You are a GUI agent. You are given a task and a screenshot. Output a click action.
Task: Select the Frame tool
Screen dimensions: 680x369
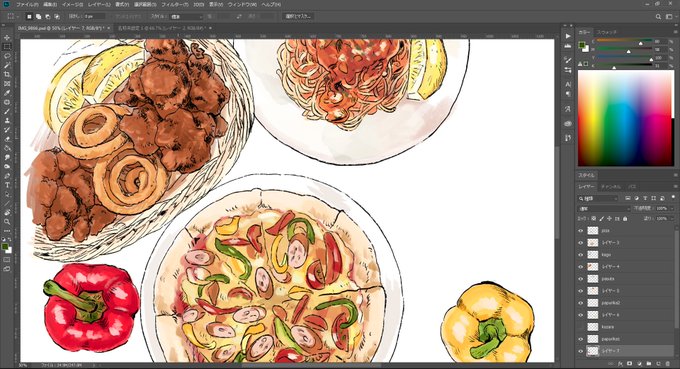(7, 84)
